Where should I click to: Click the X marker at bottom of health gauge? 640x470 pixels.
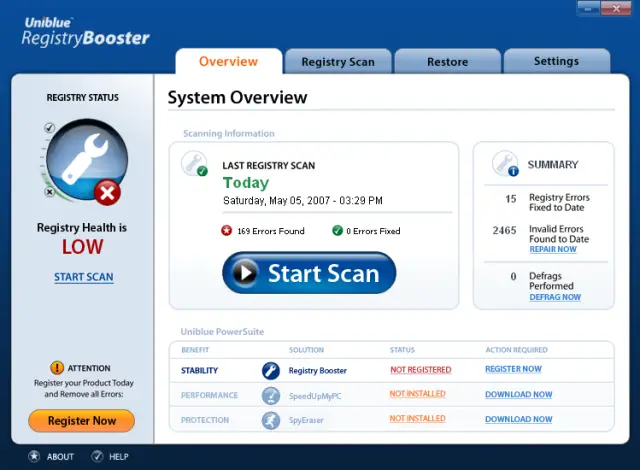(49, 192)
